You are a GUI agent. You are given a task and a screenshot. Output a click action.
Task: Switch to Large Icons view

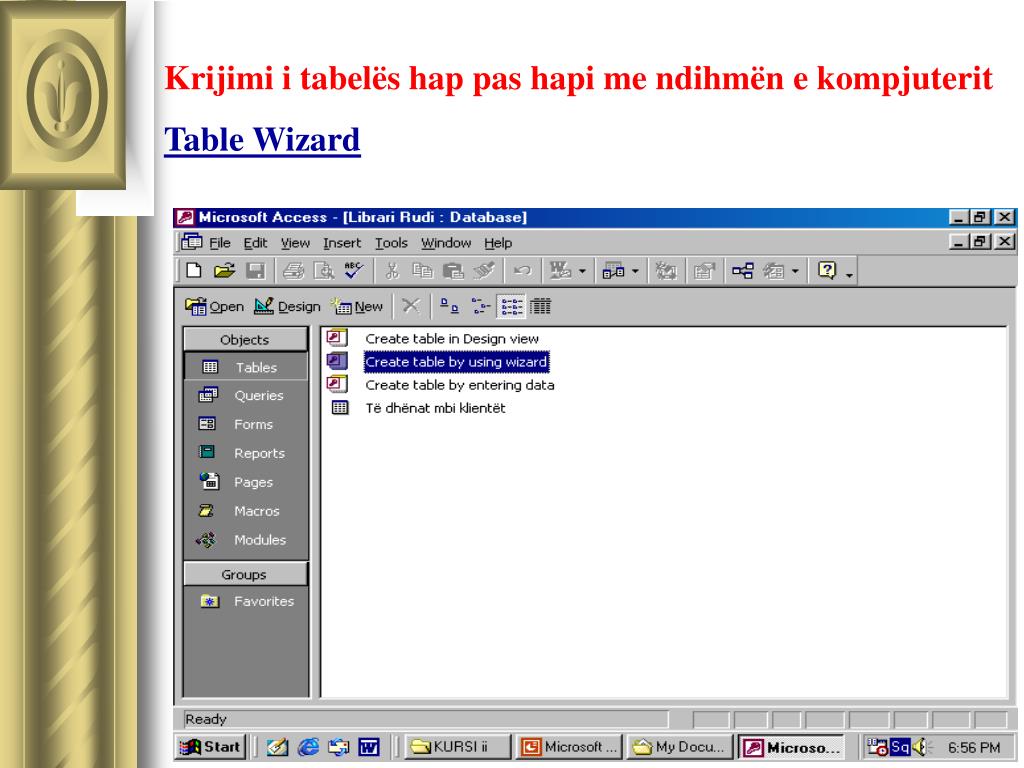click(x=449, y=306)
